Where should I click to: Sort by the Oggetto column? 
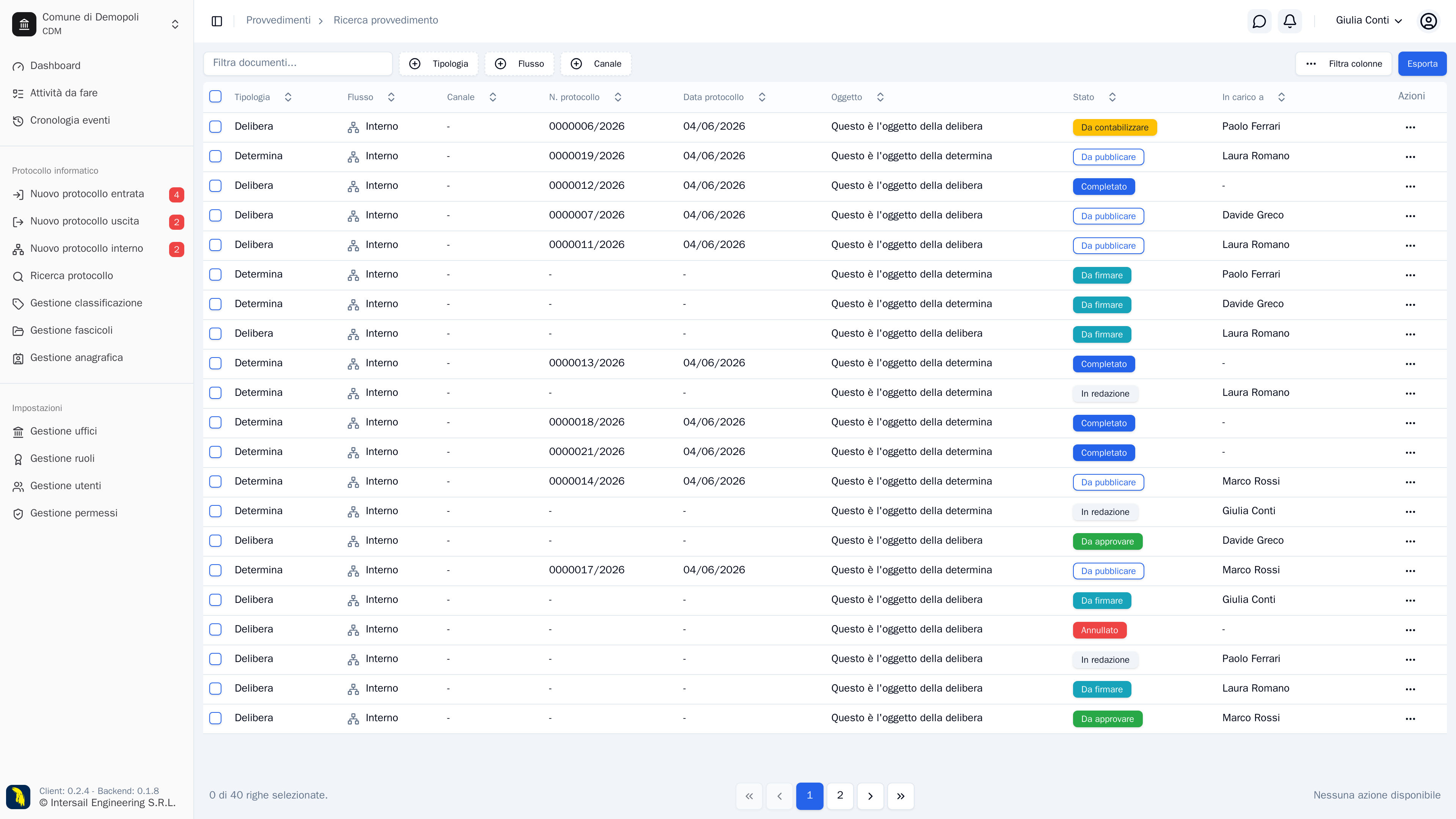click(x=858, y=97)
